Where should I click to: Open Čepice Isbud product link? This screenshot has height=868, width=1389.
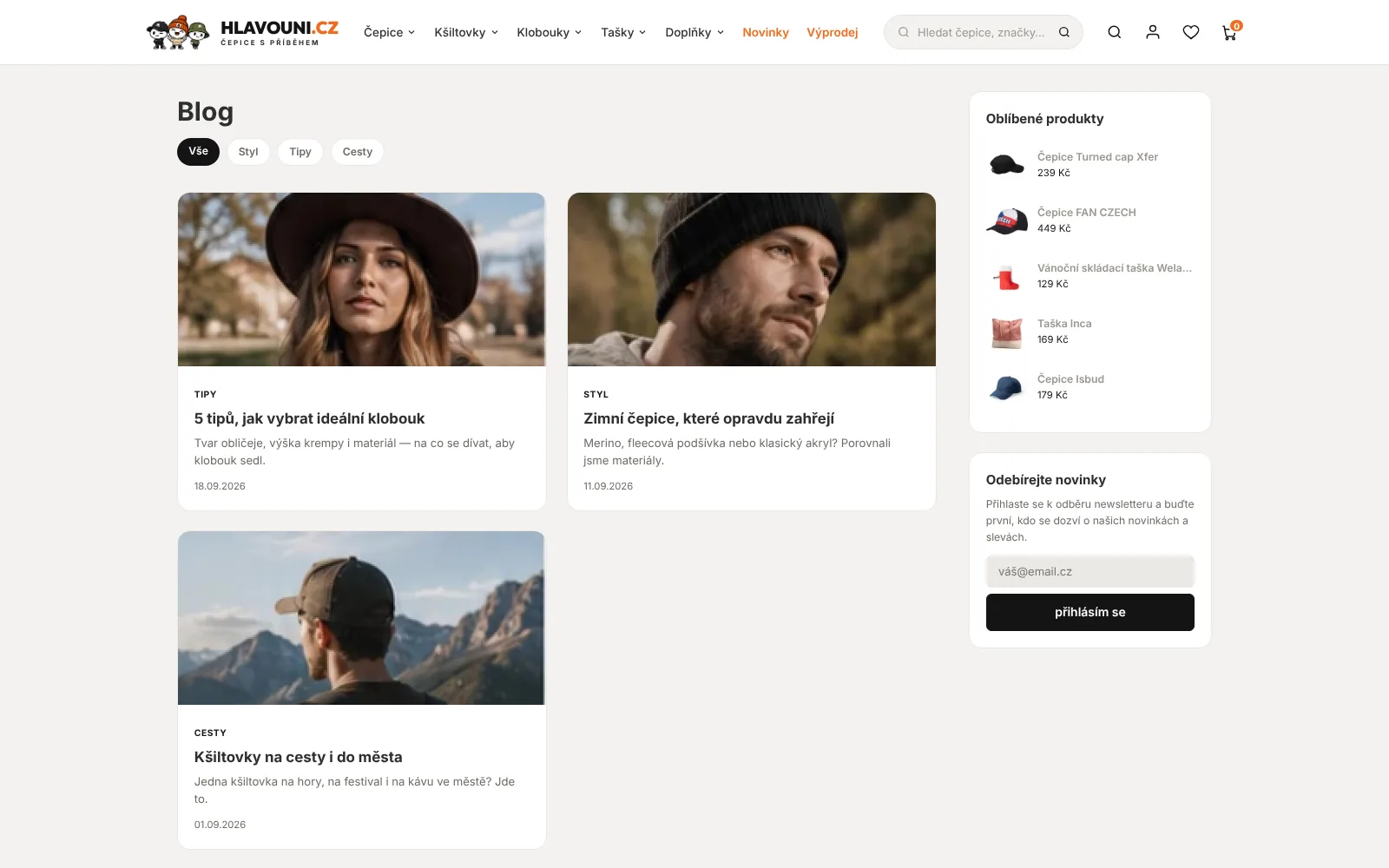1070,379
